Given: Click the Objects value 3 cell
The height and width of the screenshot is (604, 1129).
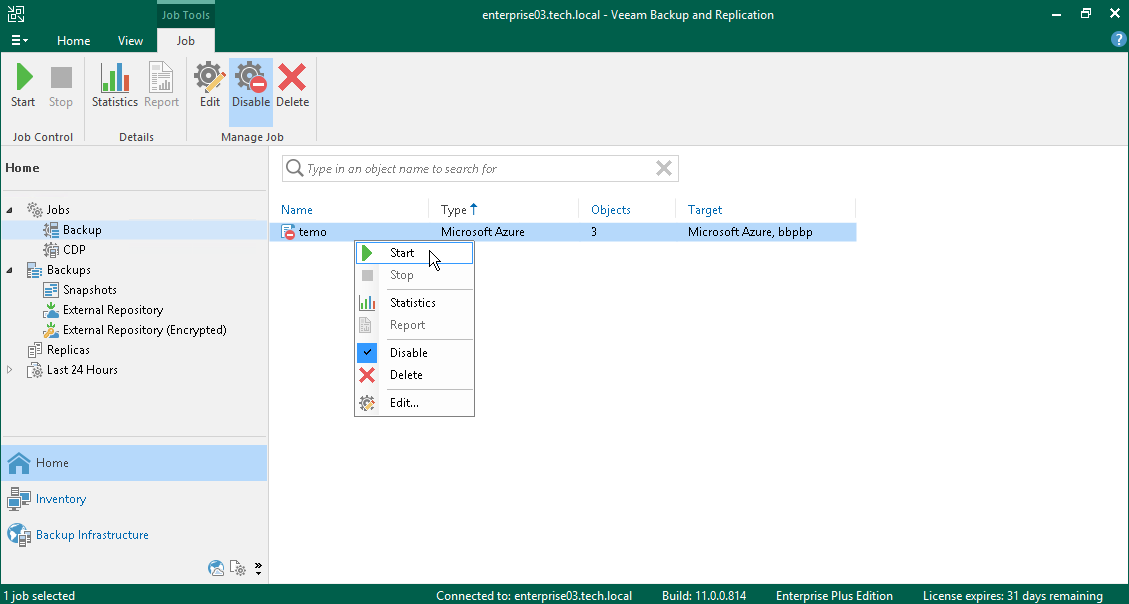Looking at the screenshot, I should pyautogui.click(x=593, y=232).
